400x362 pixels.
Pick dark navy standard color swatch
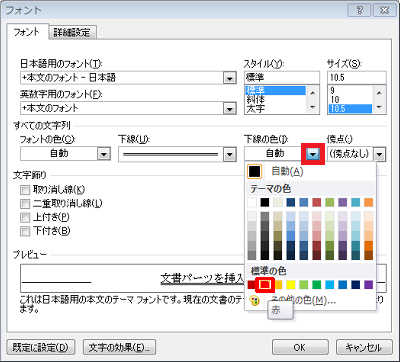pos(356,285)
